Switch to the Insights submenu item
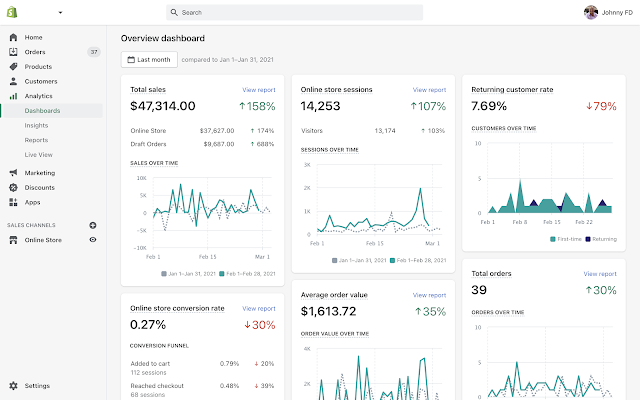640x400 pixels. [x=36, y=125]
